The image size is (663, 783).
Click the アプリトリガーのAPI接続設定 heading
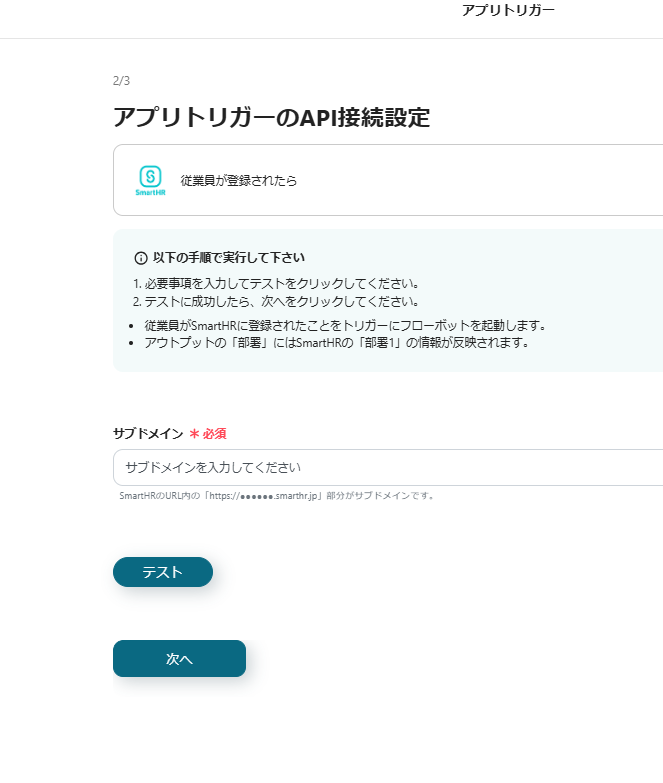tap(271, 117)
